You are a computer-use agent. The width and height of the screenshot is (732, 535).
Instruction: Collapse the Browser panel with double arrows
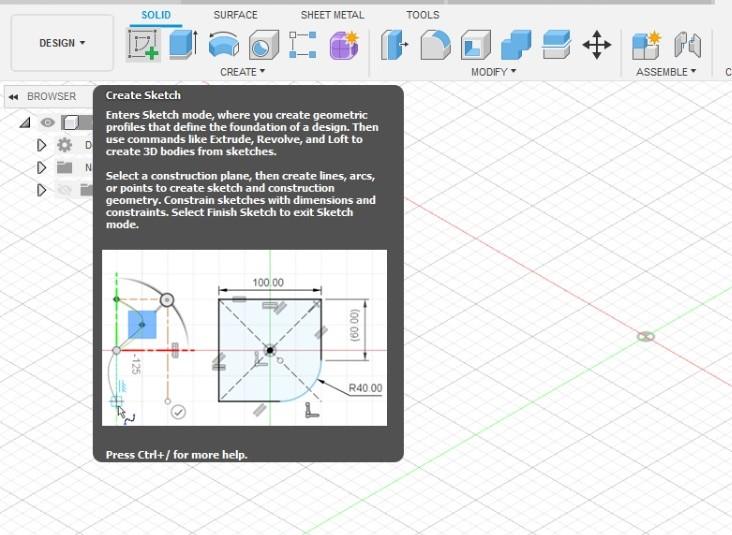coord(13,97)
